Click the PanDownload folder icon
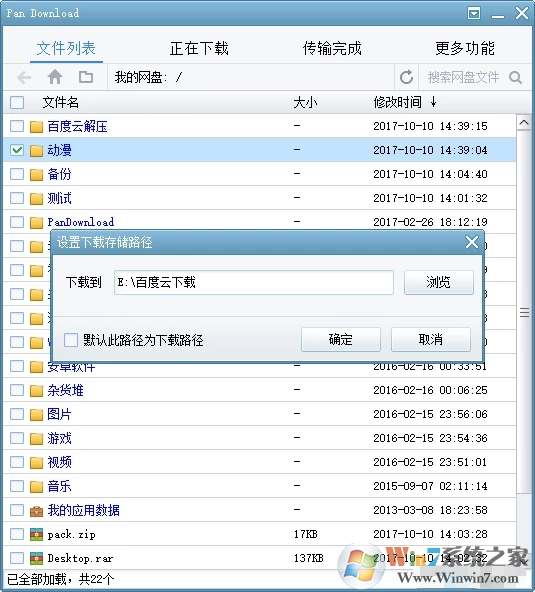 [36, 222]
